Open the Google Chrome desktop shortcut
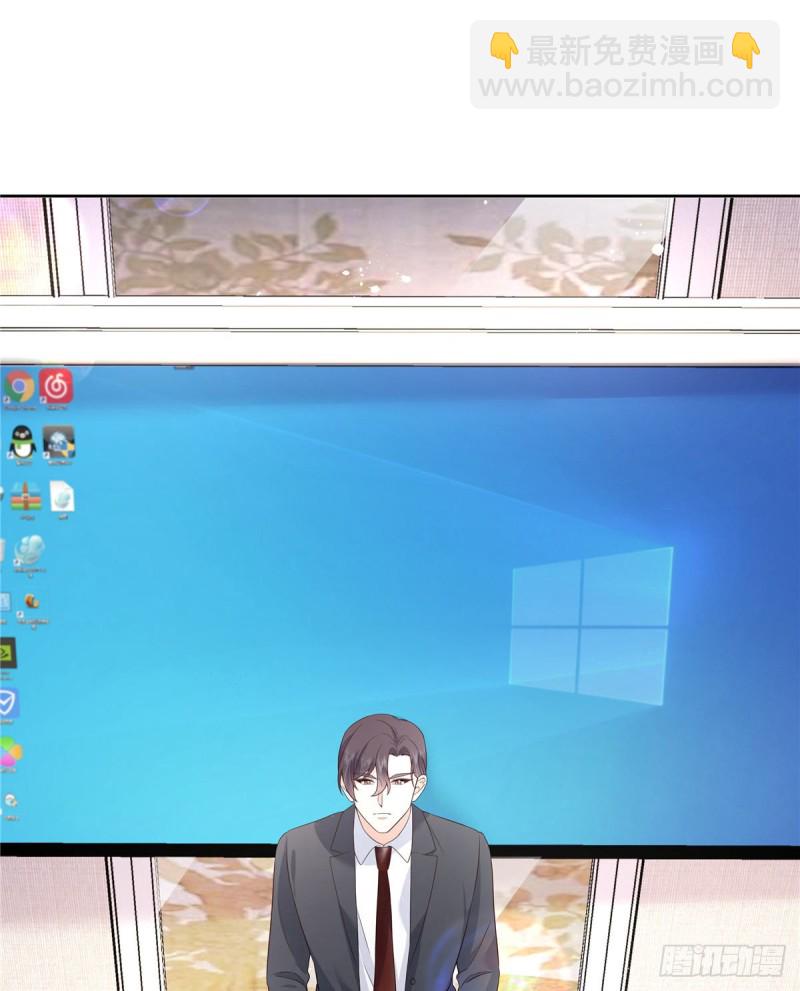The image size is (800, 991). click(18, 386)
